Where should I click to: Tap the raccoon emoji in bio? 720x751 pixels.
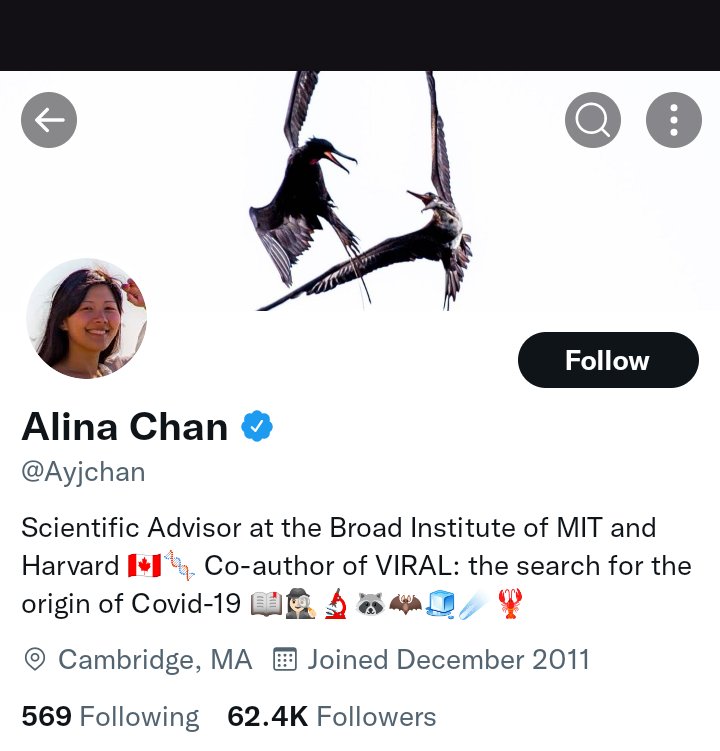tap(371, 604)
